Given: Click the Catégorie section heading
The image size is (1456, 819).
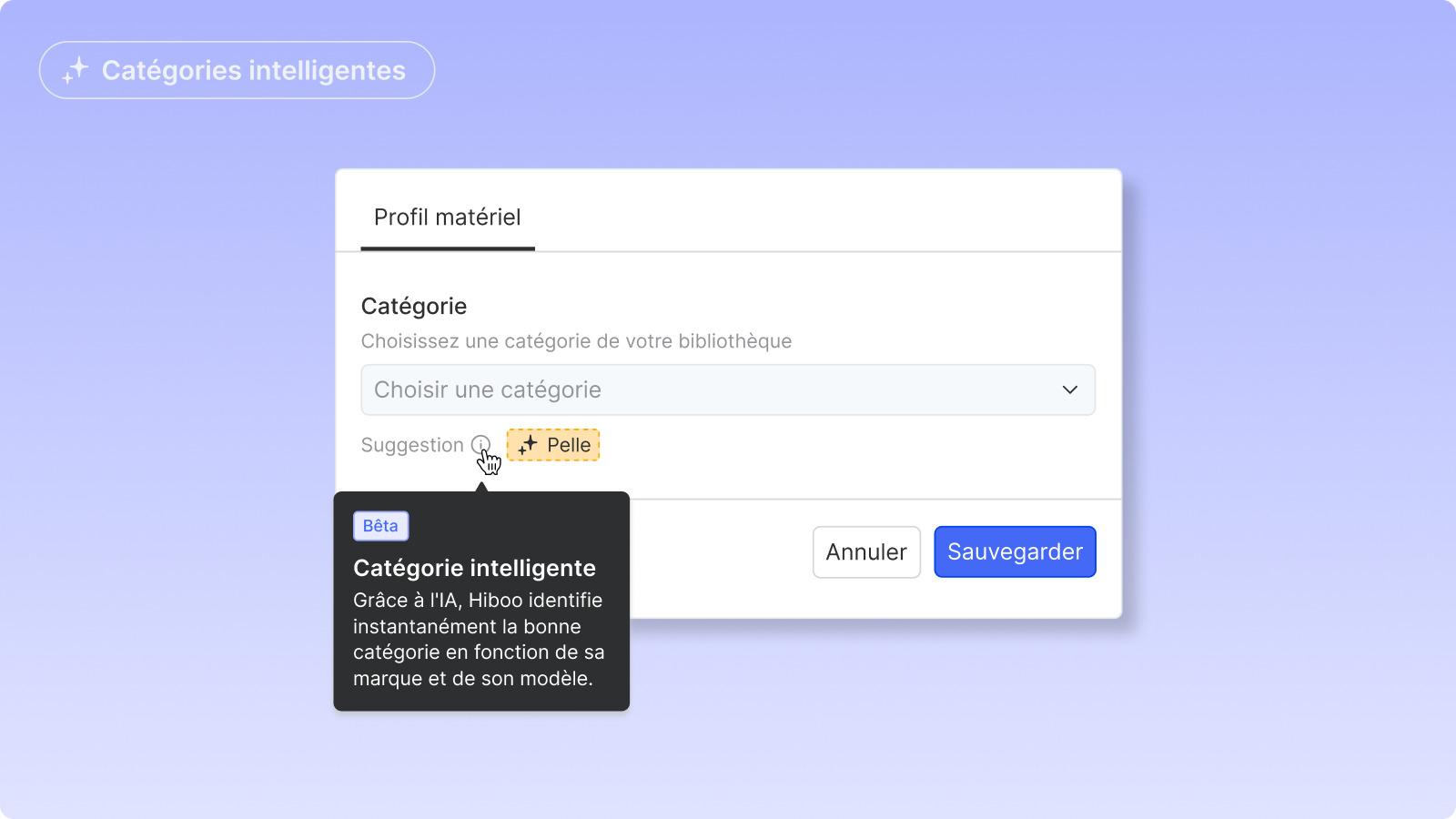Looking at the screenshot, I should (x=414, y=307).
